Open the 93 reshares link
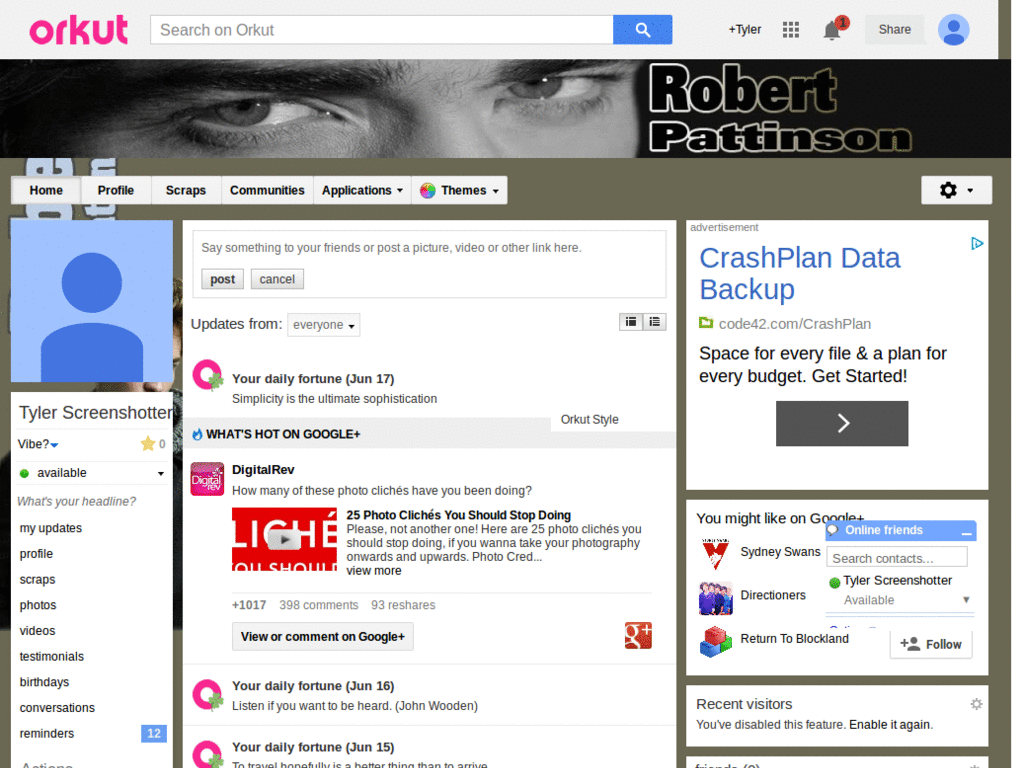The width and height of the screenshot is (1024, 768). pos(403,605)
